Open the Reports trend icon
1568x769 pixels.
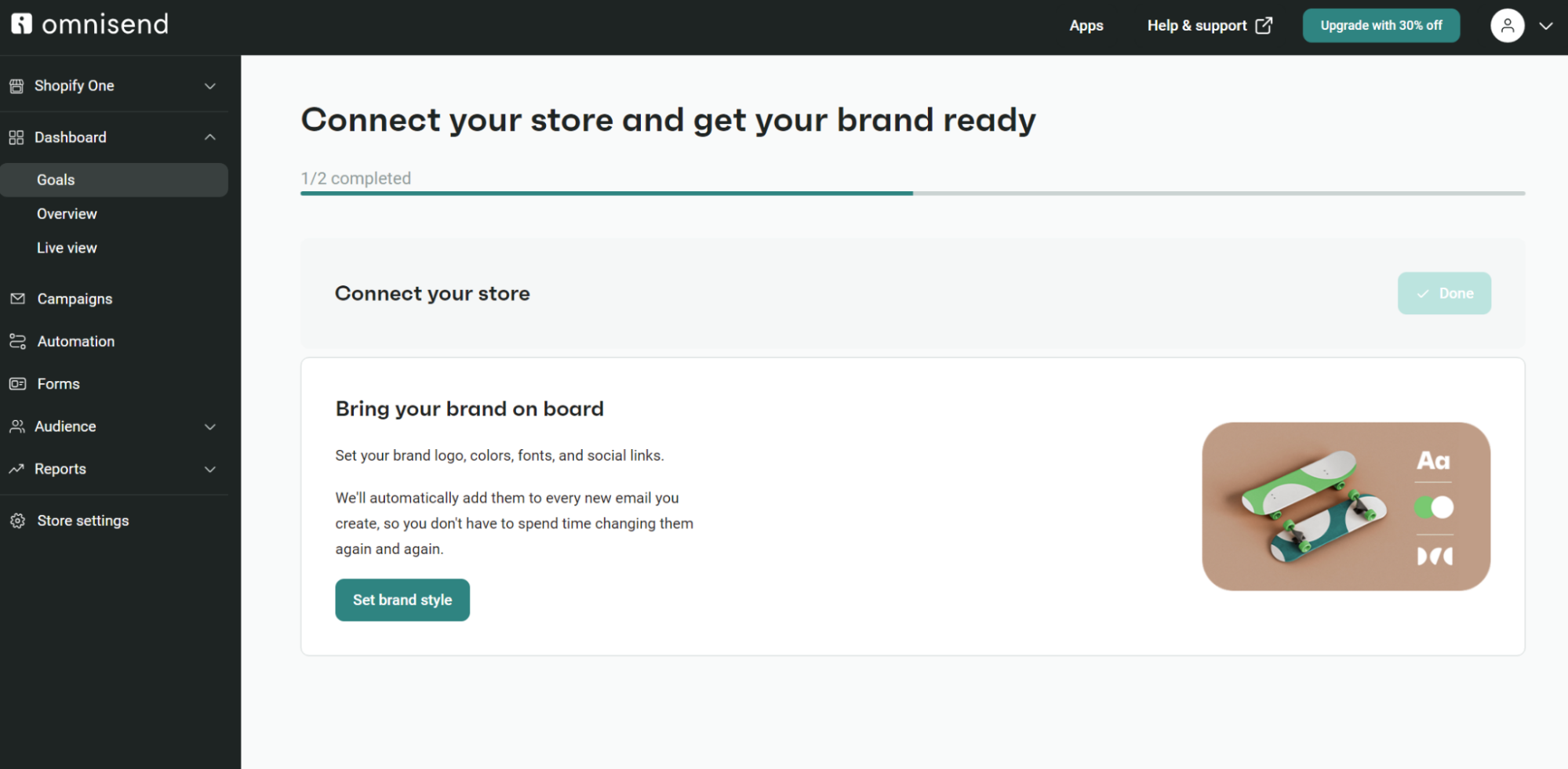click(17, 469)
